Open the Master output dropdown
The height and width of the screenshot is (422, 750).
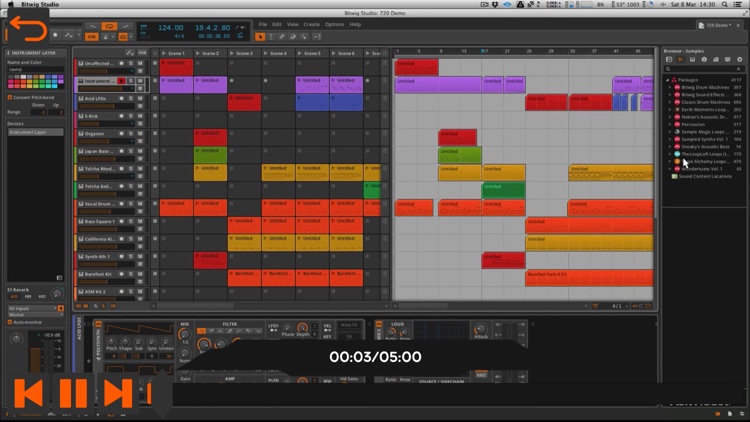pyautogui.click(x=35, y=315)
